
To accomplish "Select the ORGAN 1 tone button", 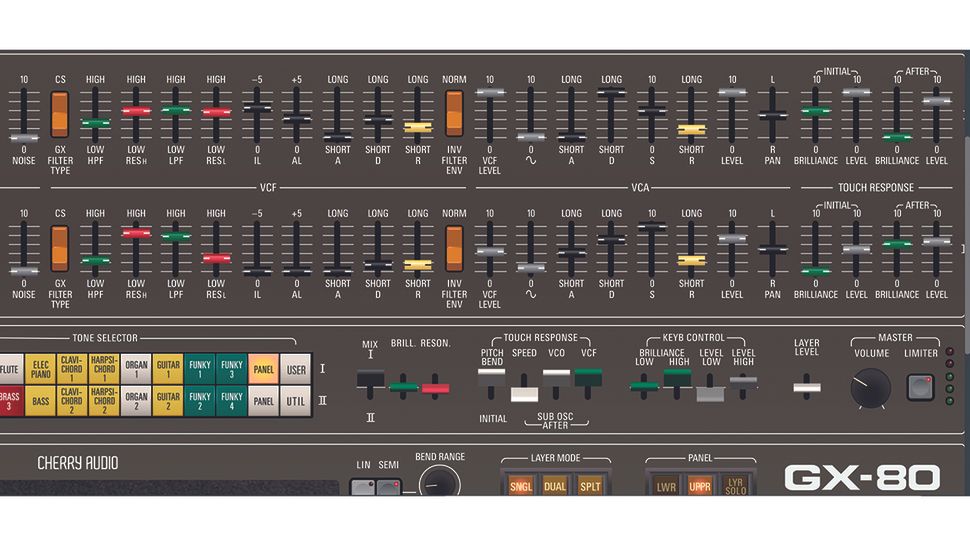I will 136,369.
